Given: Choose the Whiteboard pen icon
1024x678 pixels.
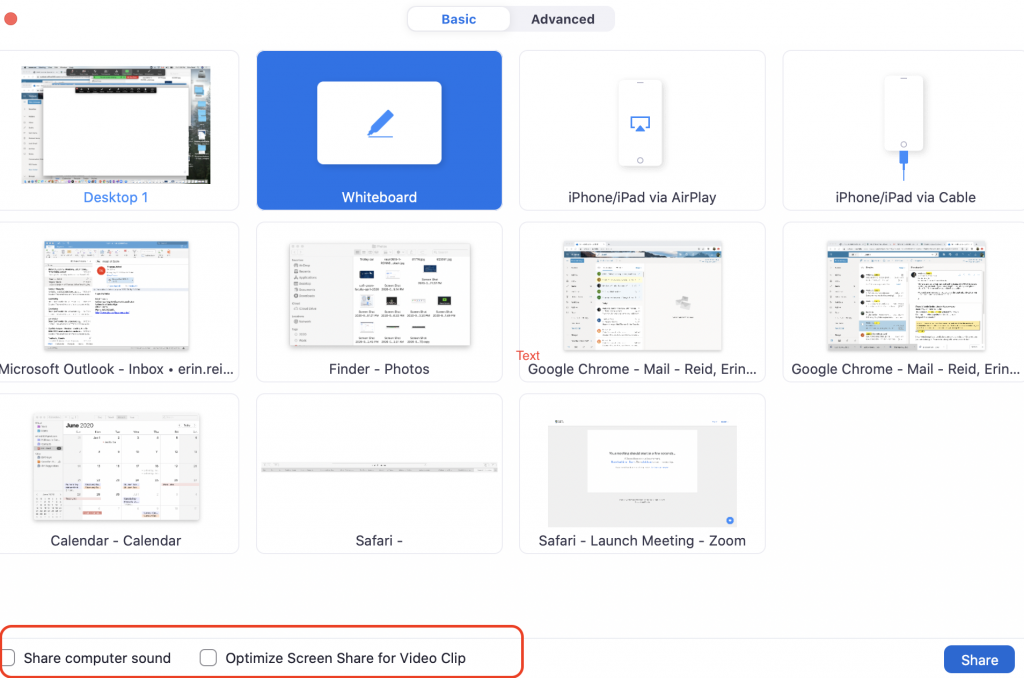Looking at the screenshot, I should click(379, 123).
